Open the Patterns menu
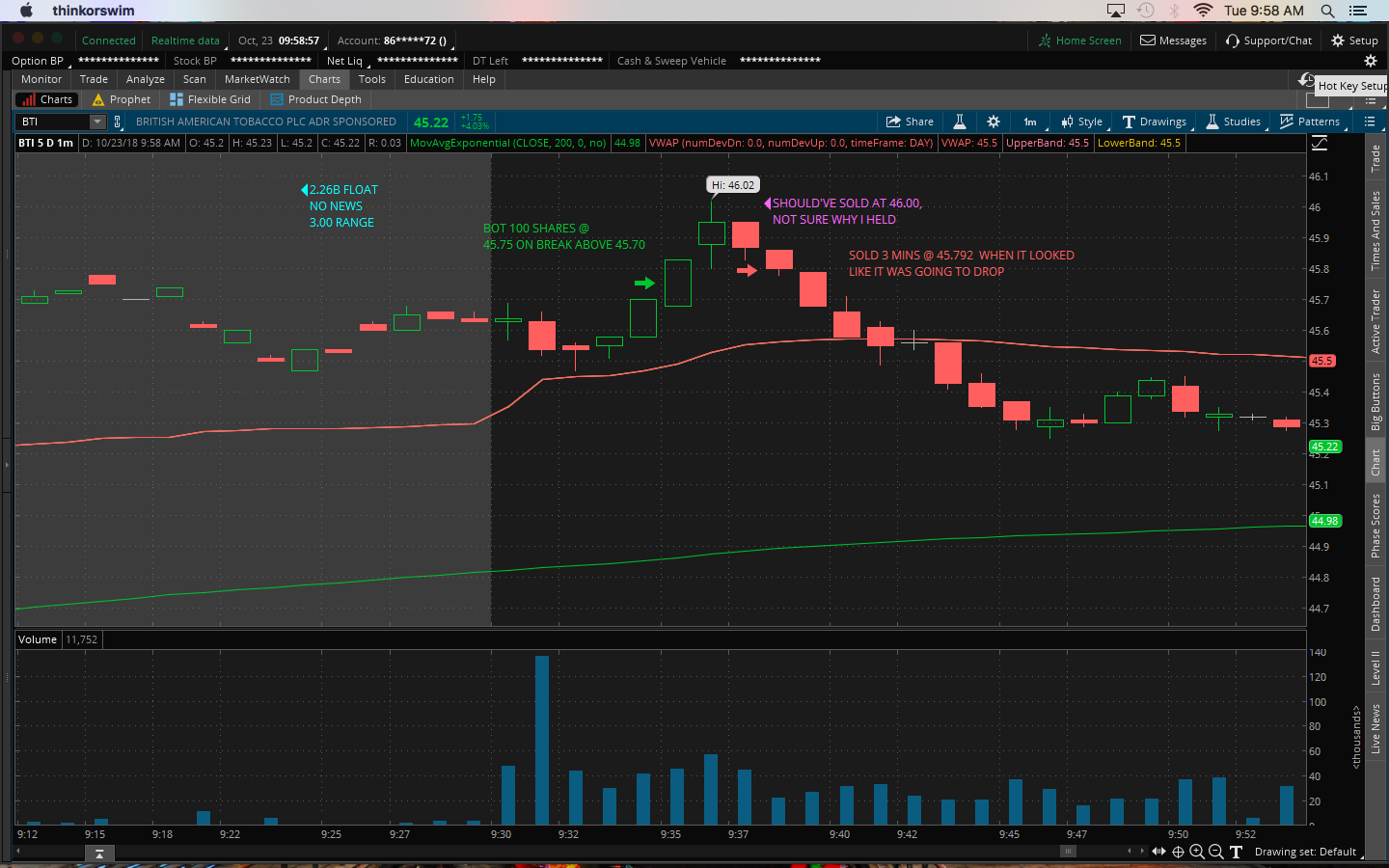Image resolution: width=1389 pixels, height=868 pixels. click(1310, 122)
